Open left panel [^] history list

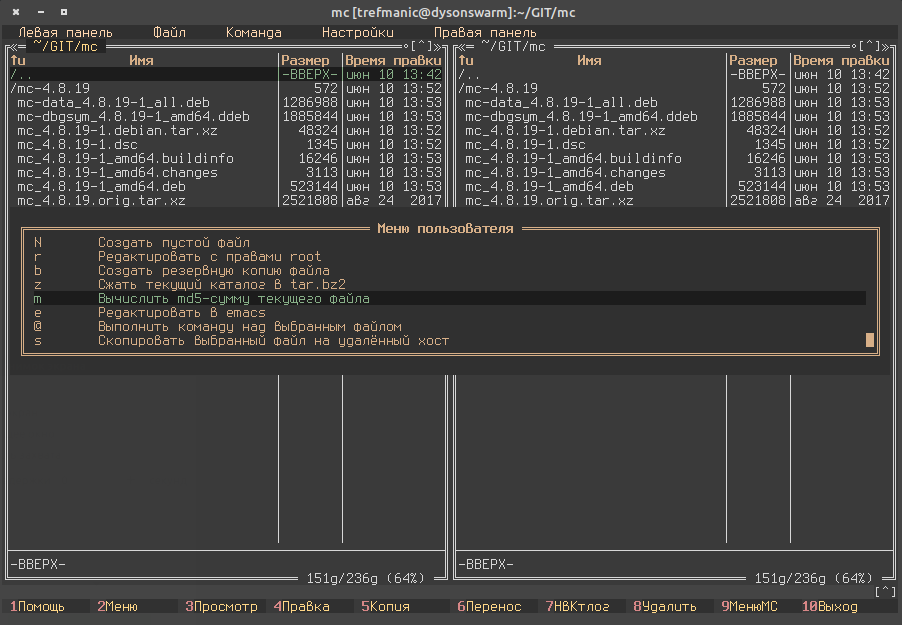pyautogui.click(x=421, y=46)
